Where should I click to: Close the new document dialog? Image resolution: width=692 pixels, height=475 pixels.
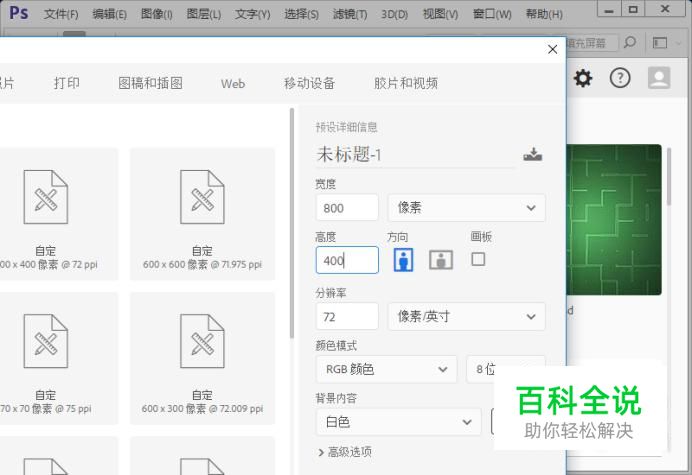tap(553, 49)
